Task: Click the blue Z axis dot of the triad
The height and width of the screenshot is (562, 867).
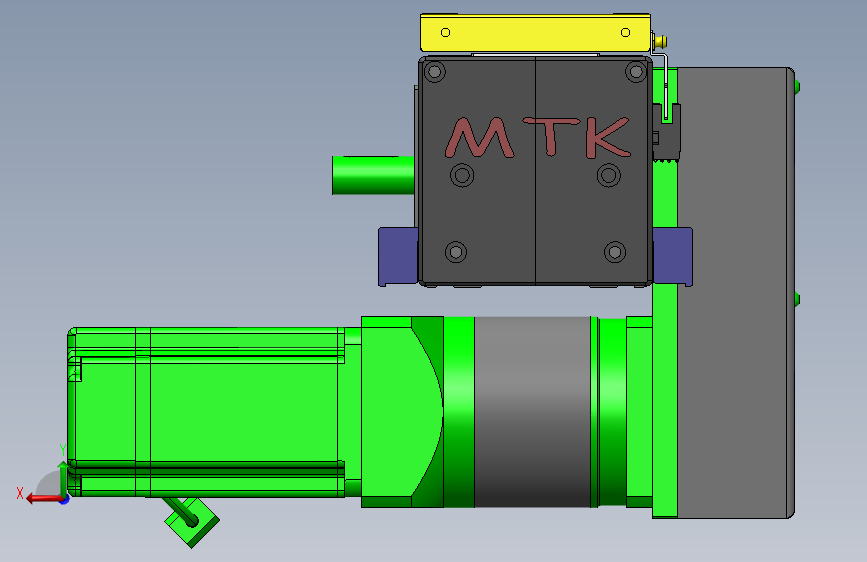Action: point(65,500)
